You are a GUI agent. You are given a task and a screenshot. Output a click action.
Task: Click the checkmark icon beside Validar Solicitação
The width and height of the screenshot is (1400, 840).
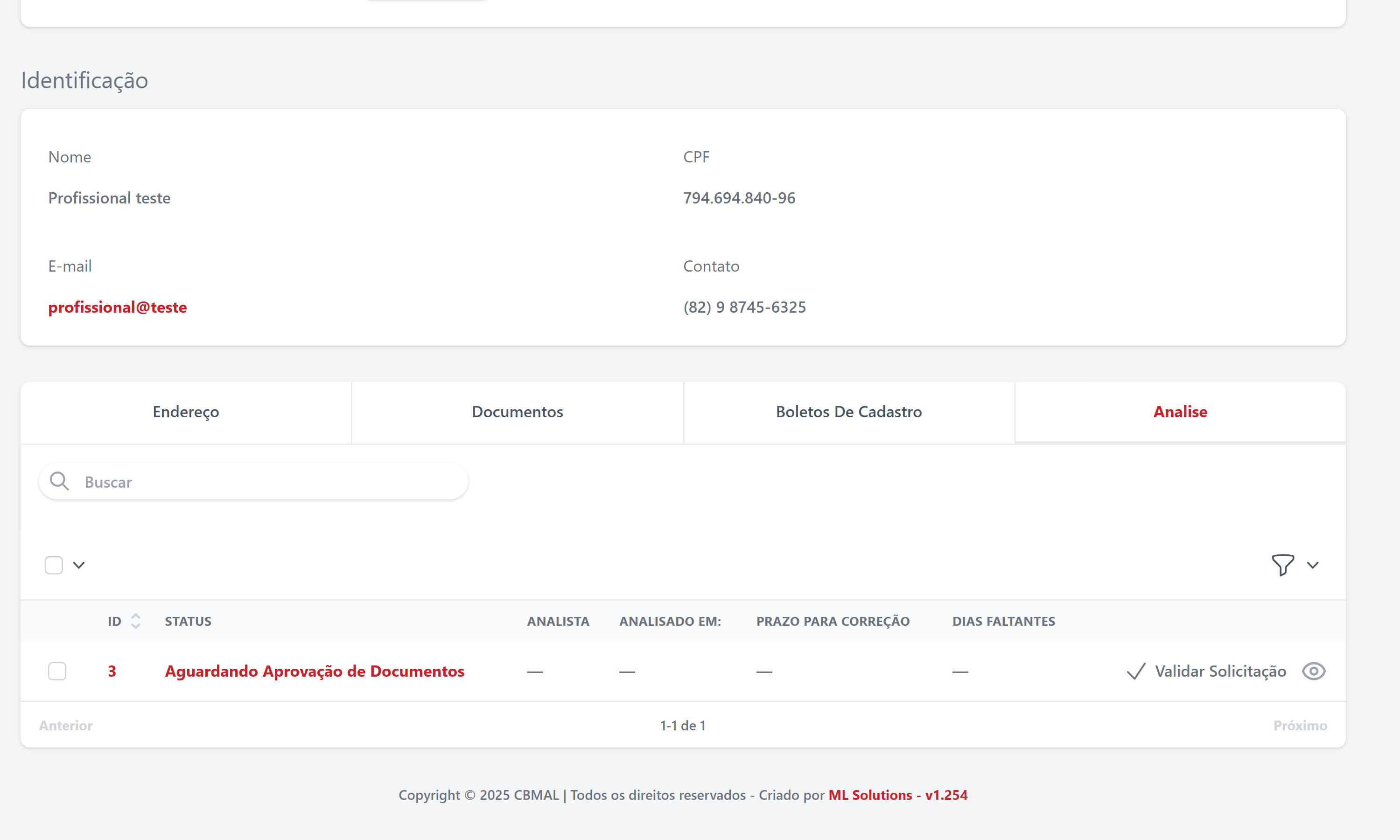tap(1136, 672)
